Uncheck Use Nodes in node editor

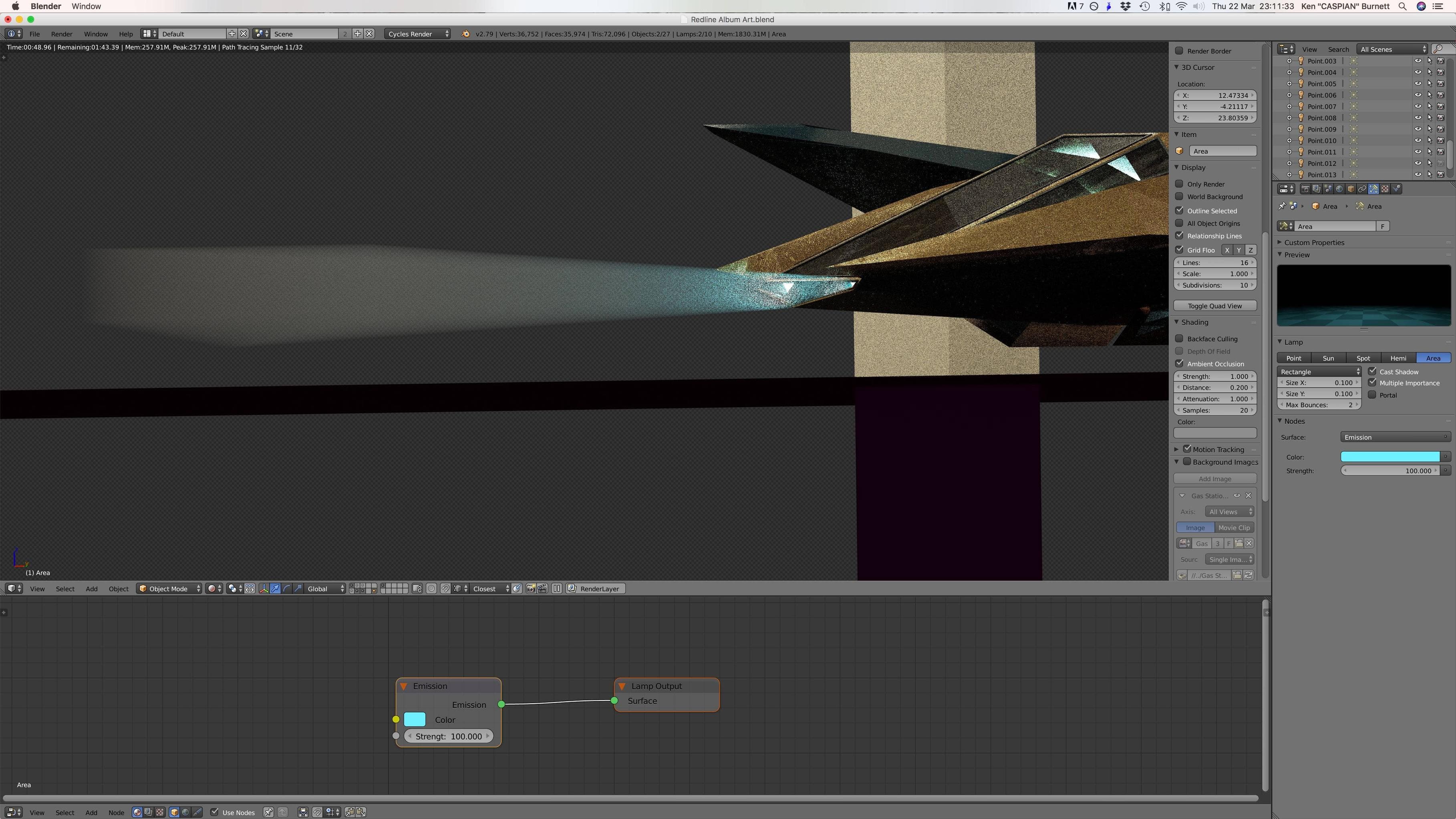[x=215, y=812]
